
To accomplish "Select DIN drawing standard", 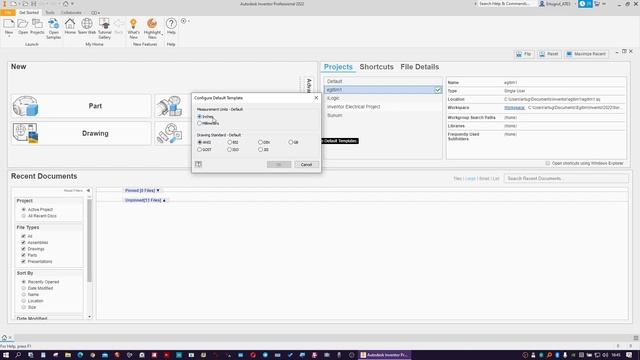I will (260, 142).
